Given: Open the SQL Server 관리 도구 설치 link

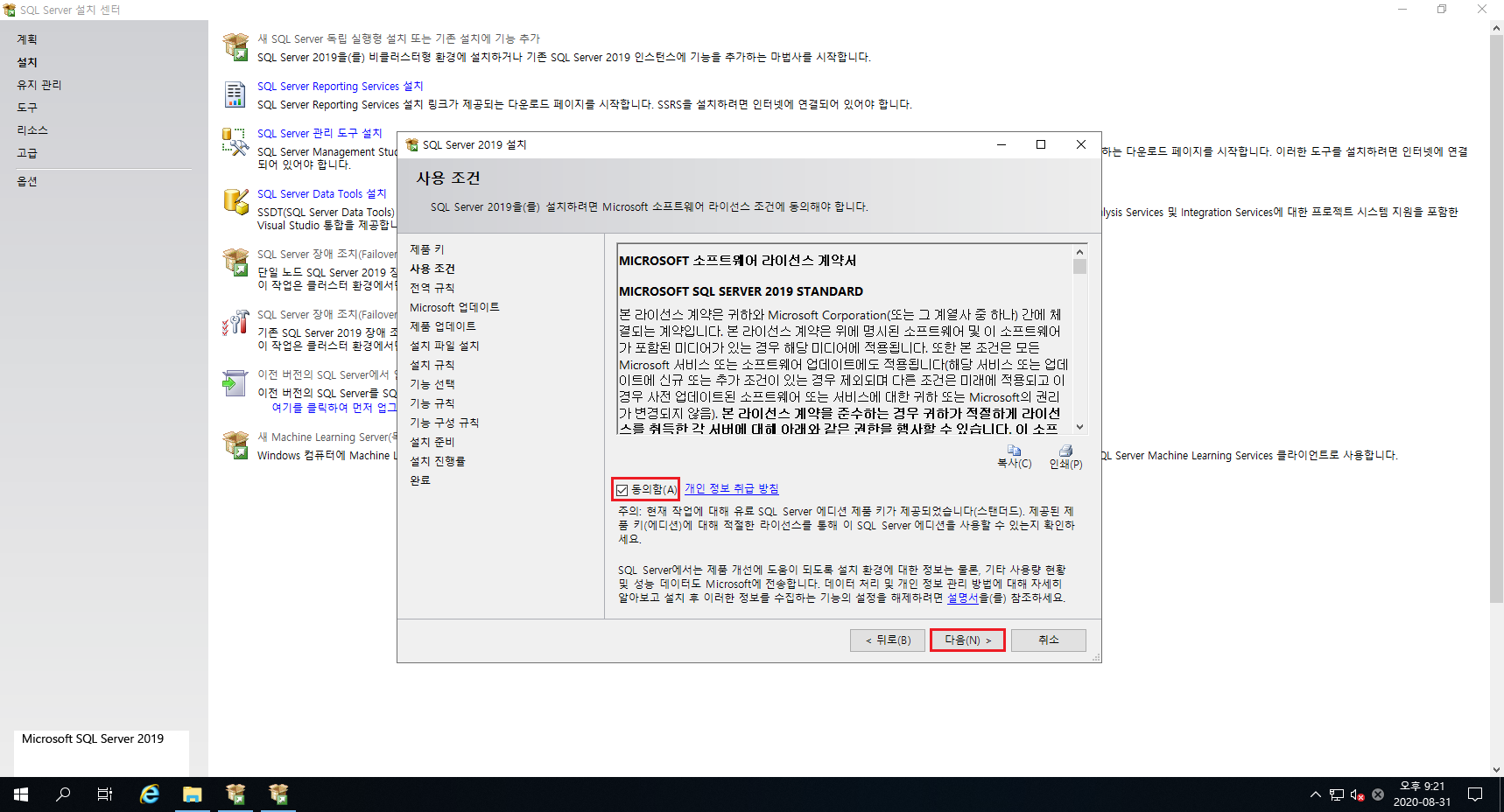Looking at the screenshot, I should [320, 133].
